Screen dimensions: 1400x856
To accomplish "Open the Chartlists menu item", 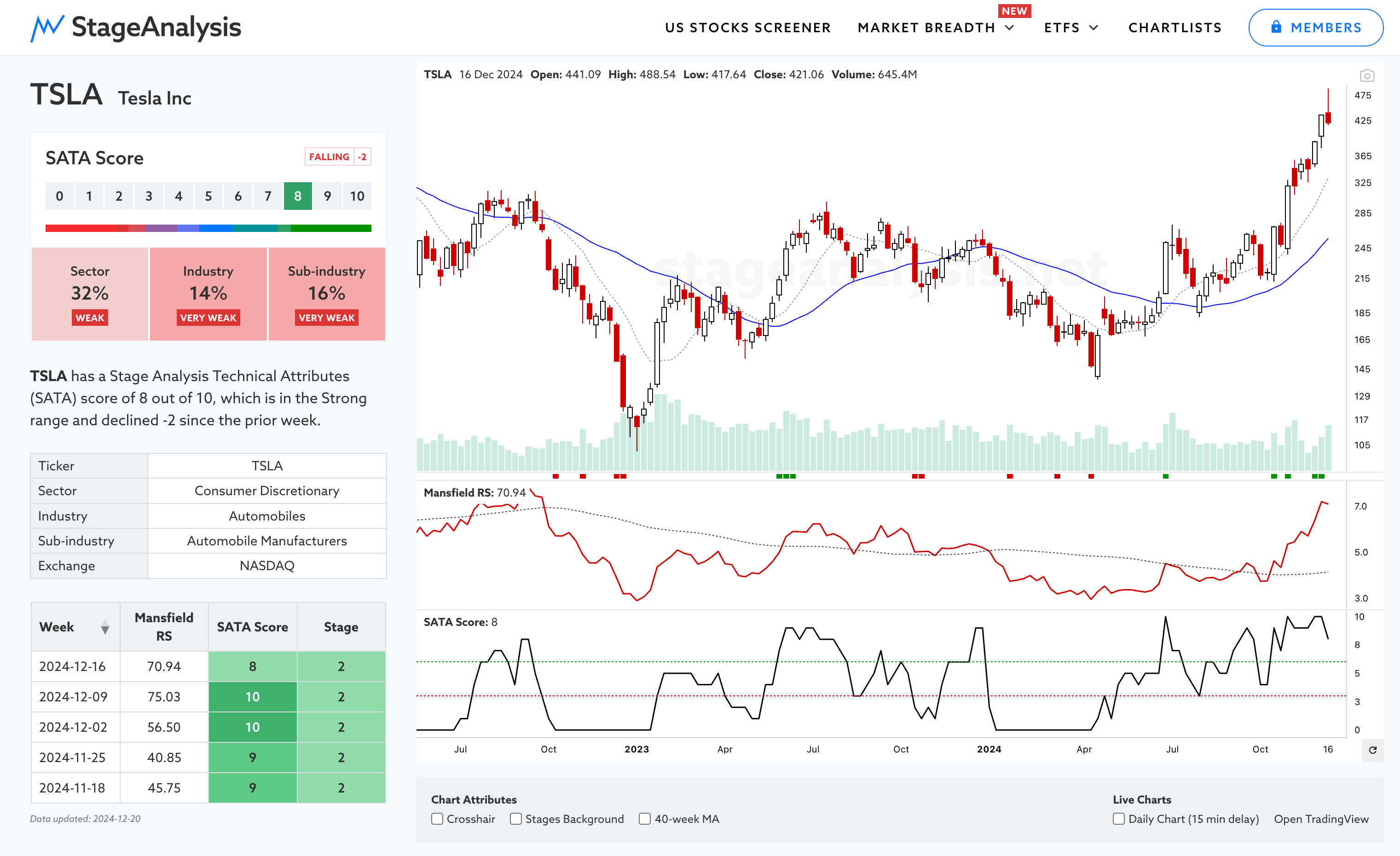I will pos(1174,28).
